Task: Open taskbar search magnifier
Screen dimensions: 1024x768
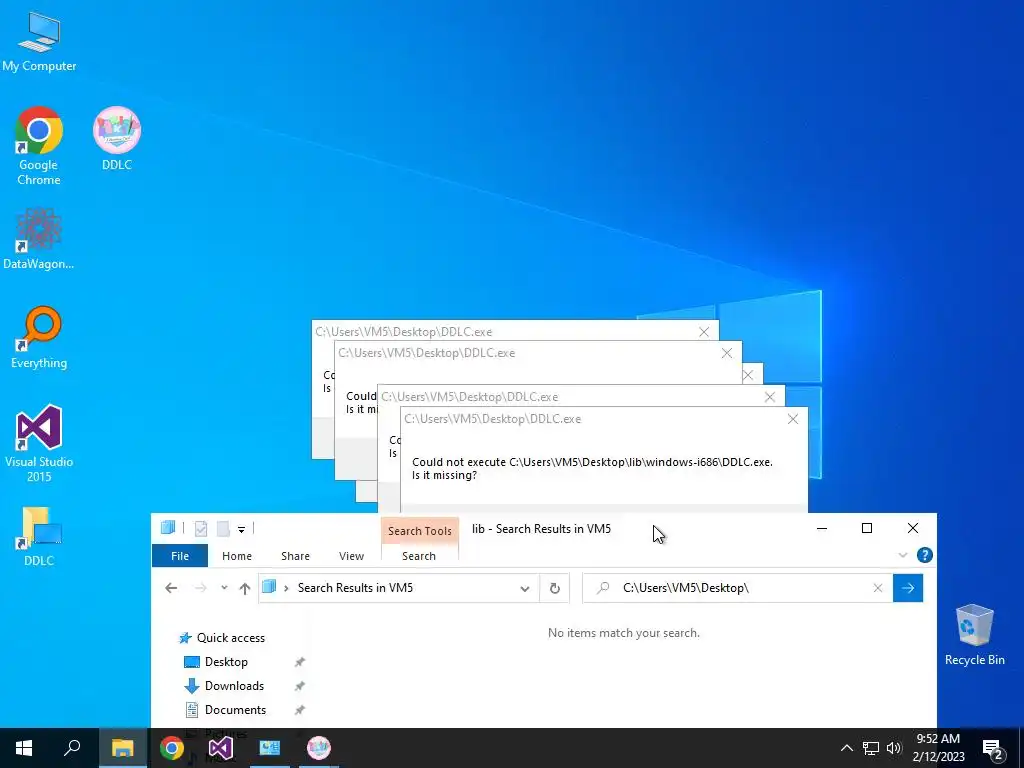Action: point(72,748)
